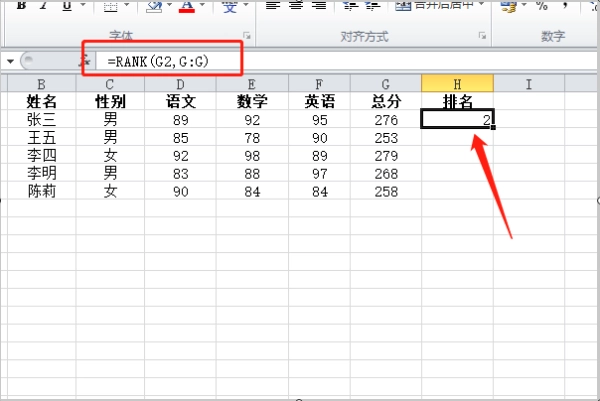Select the ranking cell showing 2
The width and height of the screenshot is (600, 401).
(x=457, y=119)
